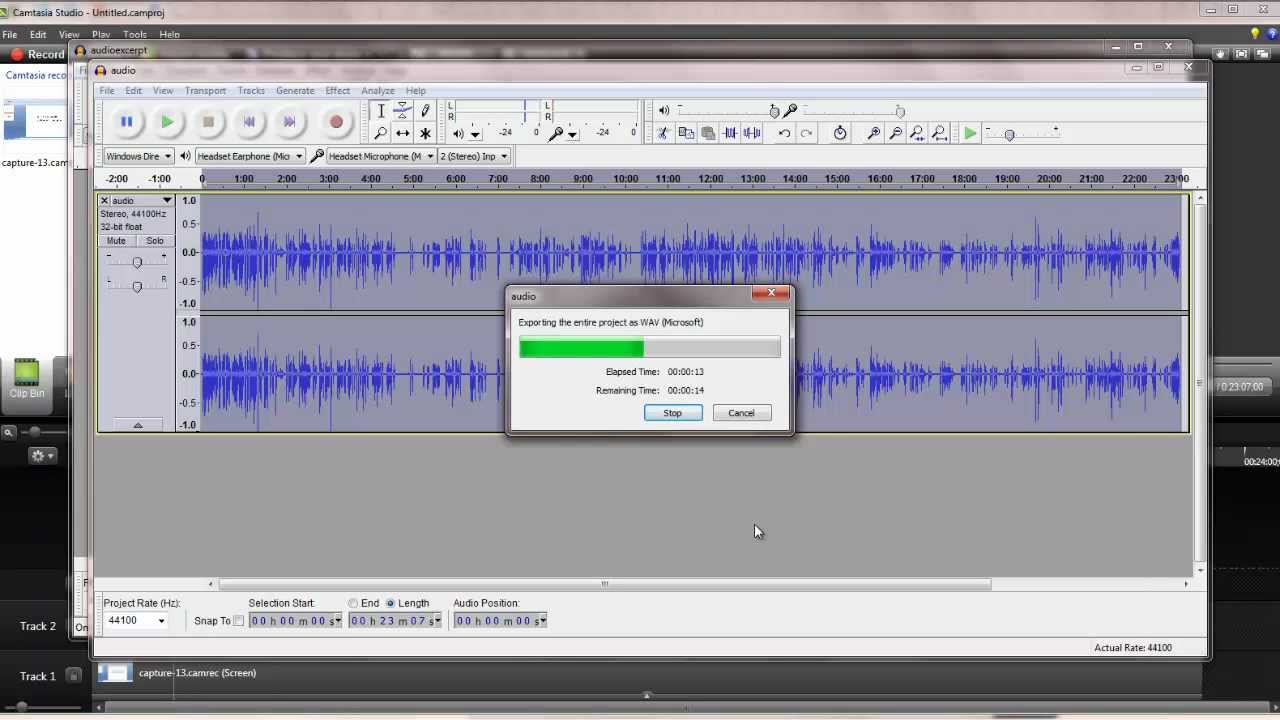1280x720 pixels.
Task: Click Stop in the export dialog
Action: click(x=673, y=413)
